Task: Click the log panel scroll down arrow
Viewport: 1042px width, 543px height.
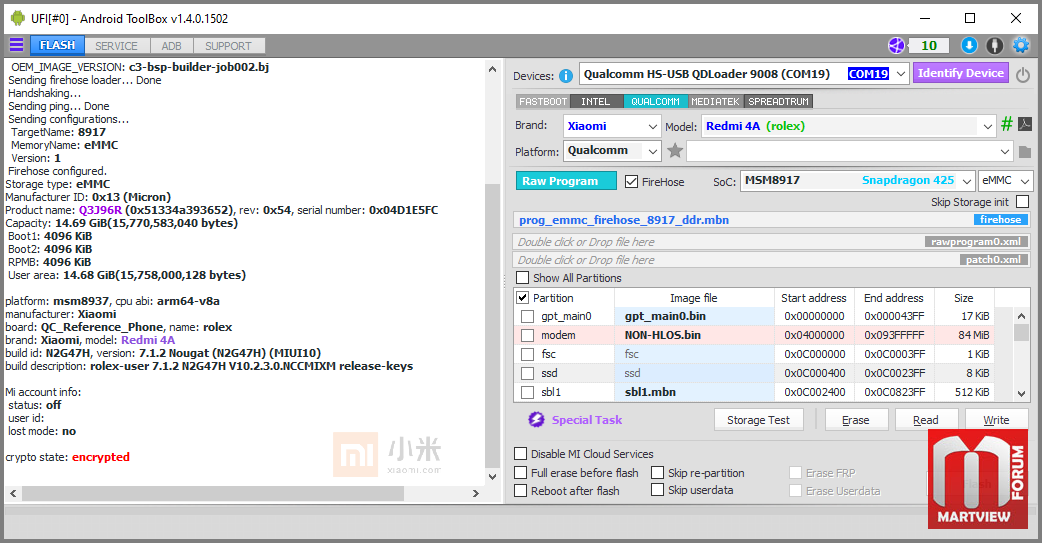Action: pos(492,477)
